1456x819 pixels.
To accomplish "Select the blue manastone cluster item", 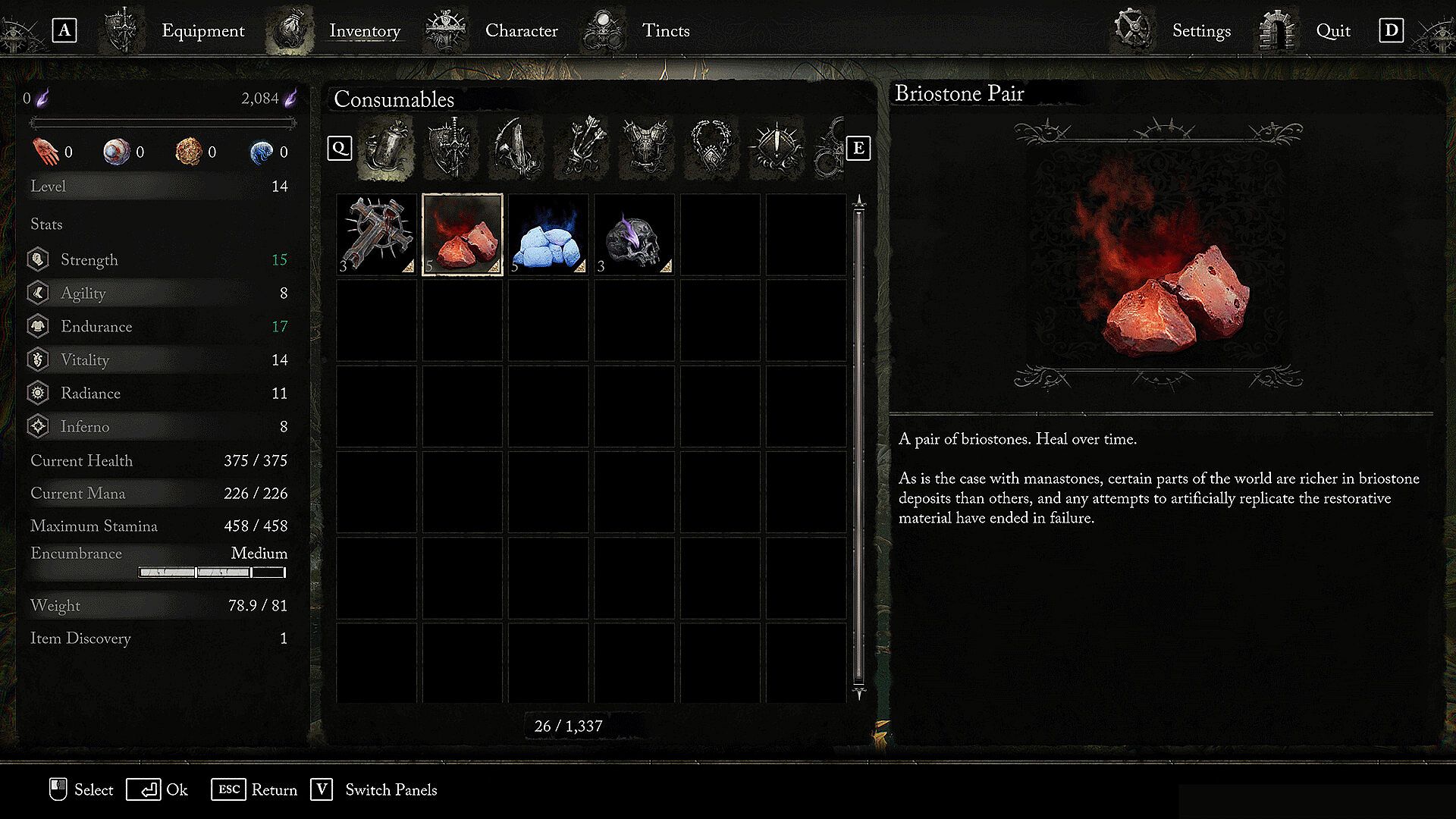I will (548, 234).
